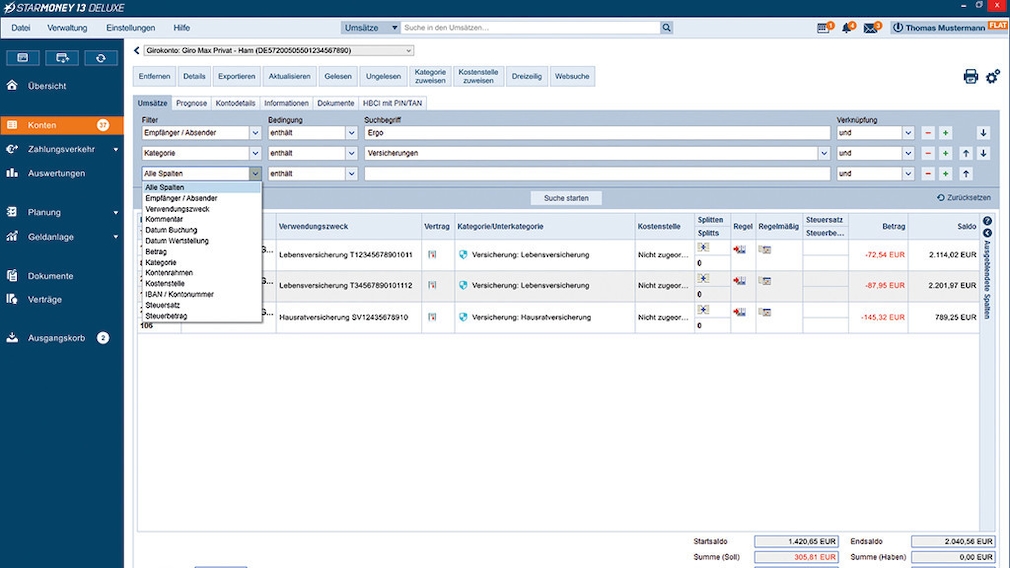Screen dimensions: 1010x568
Task: Click the Exportieren button
Action: 237,77
